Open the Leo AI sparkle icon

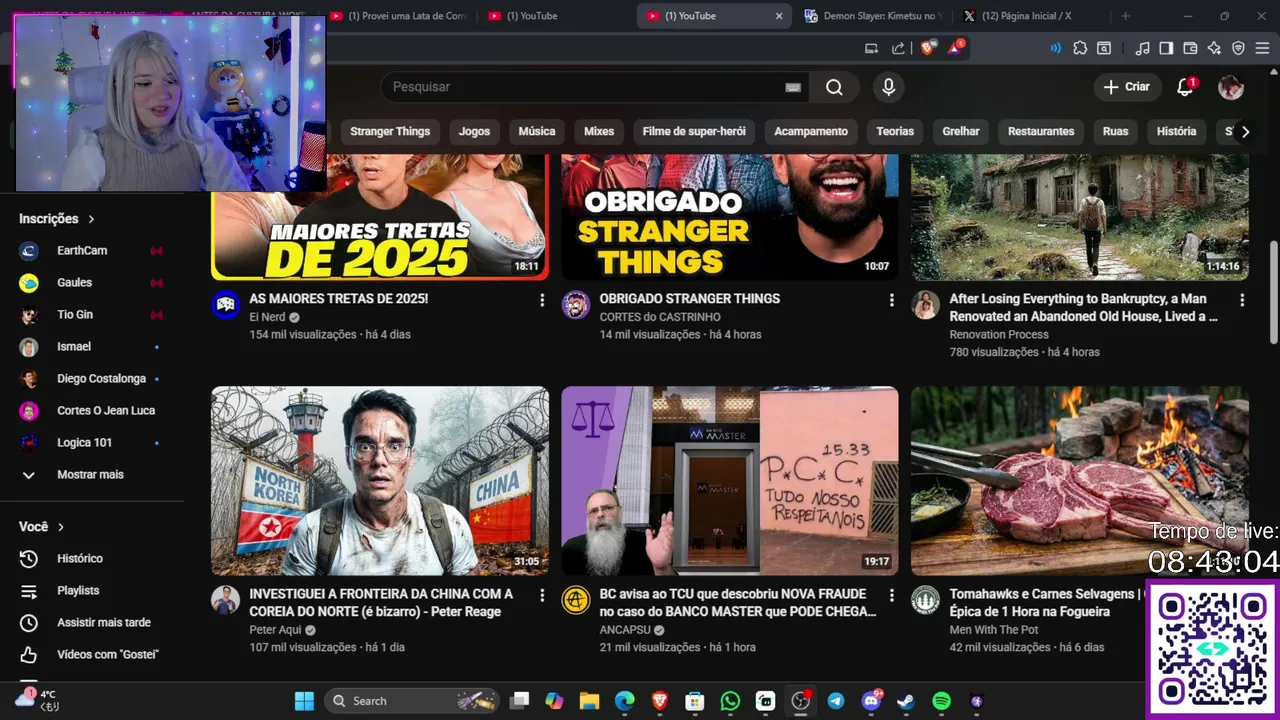click(1214, 48)
